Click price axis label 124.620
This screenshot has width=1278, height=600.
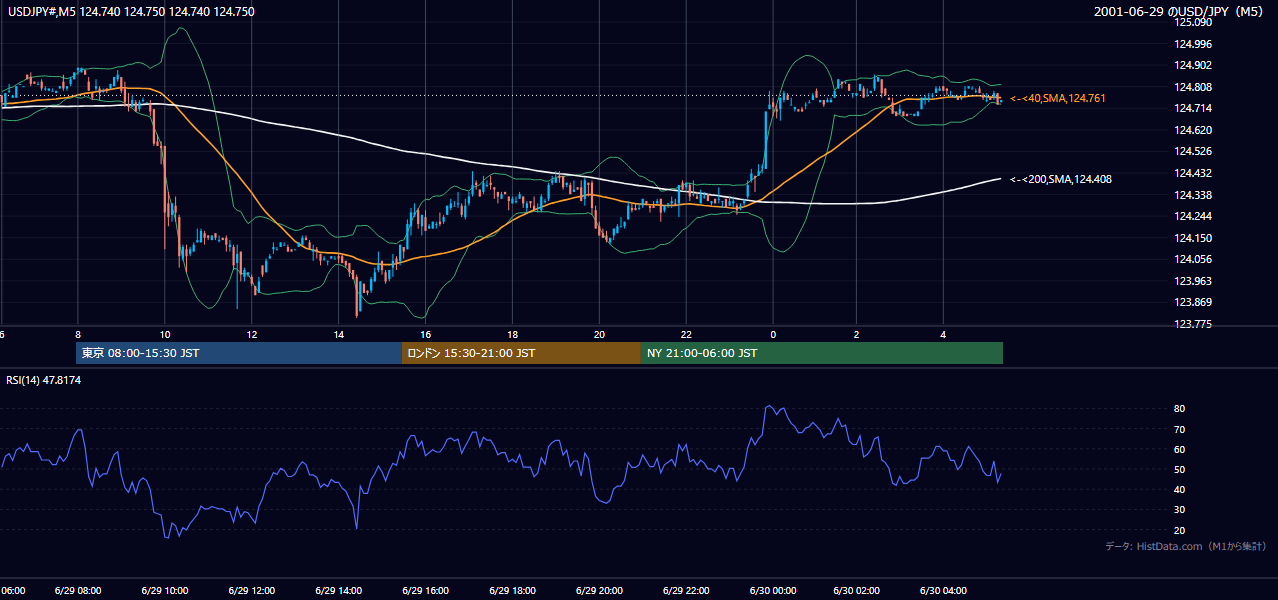coord(1191,130)
